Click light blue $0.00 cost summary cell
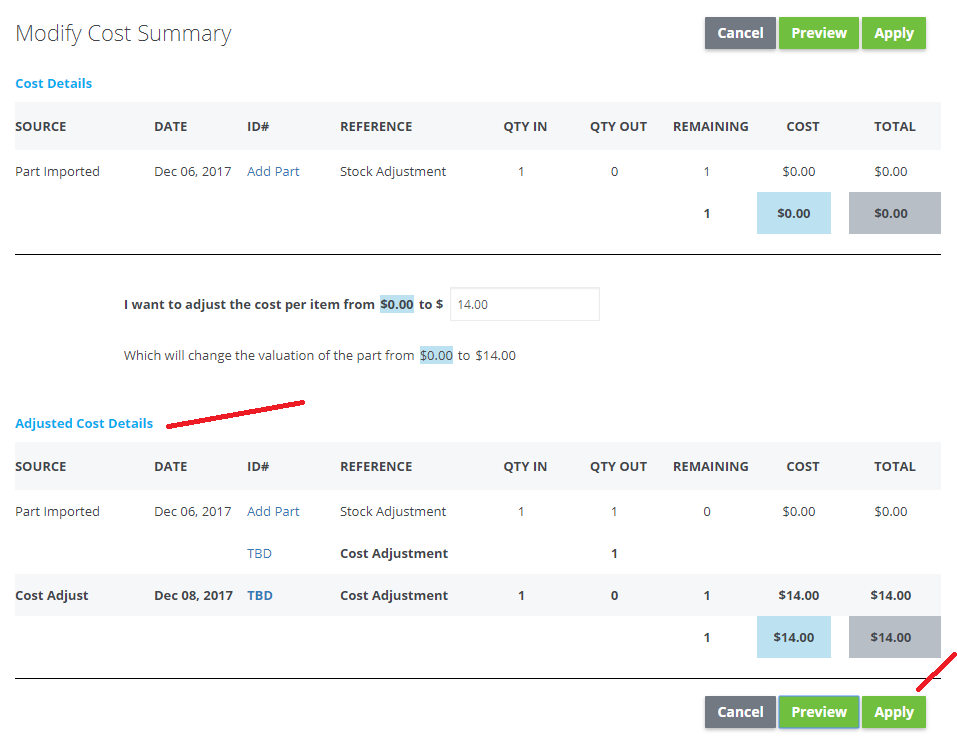The height and width of the screenshot is (737, 957). (x=793, y=213)
